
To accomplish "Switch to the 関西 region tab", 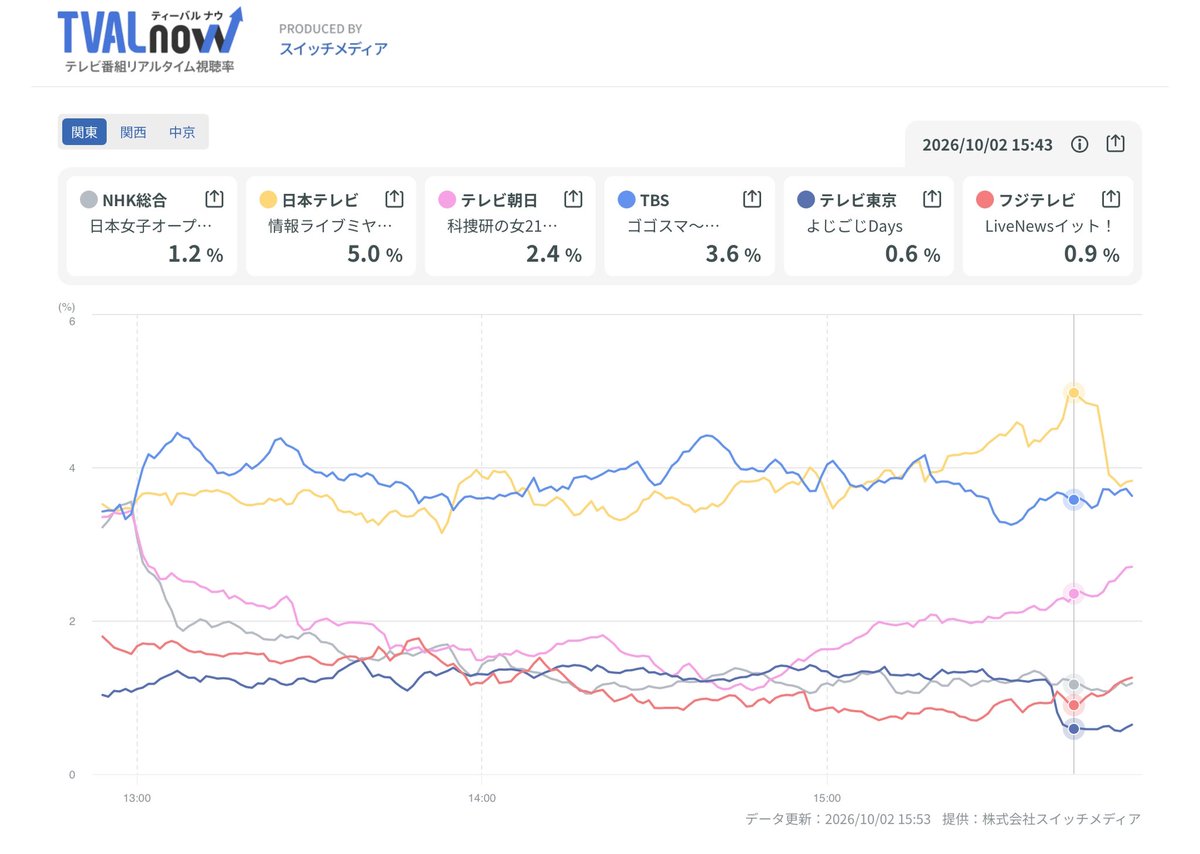I will coord(133,132).
